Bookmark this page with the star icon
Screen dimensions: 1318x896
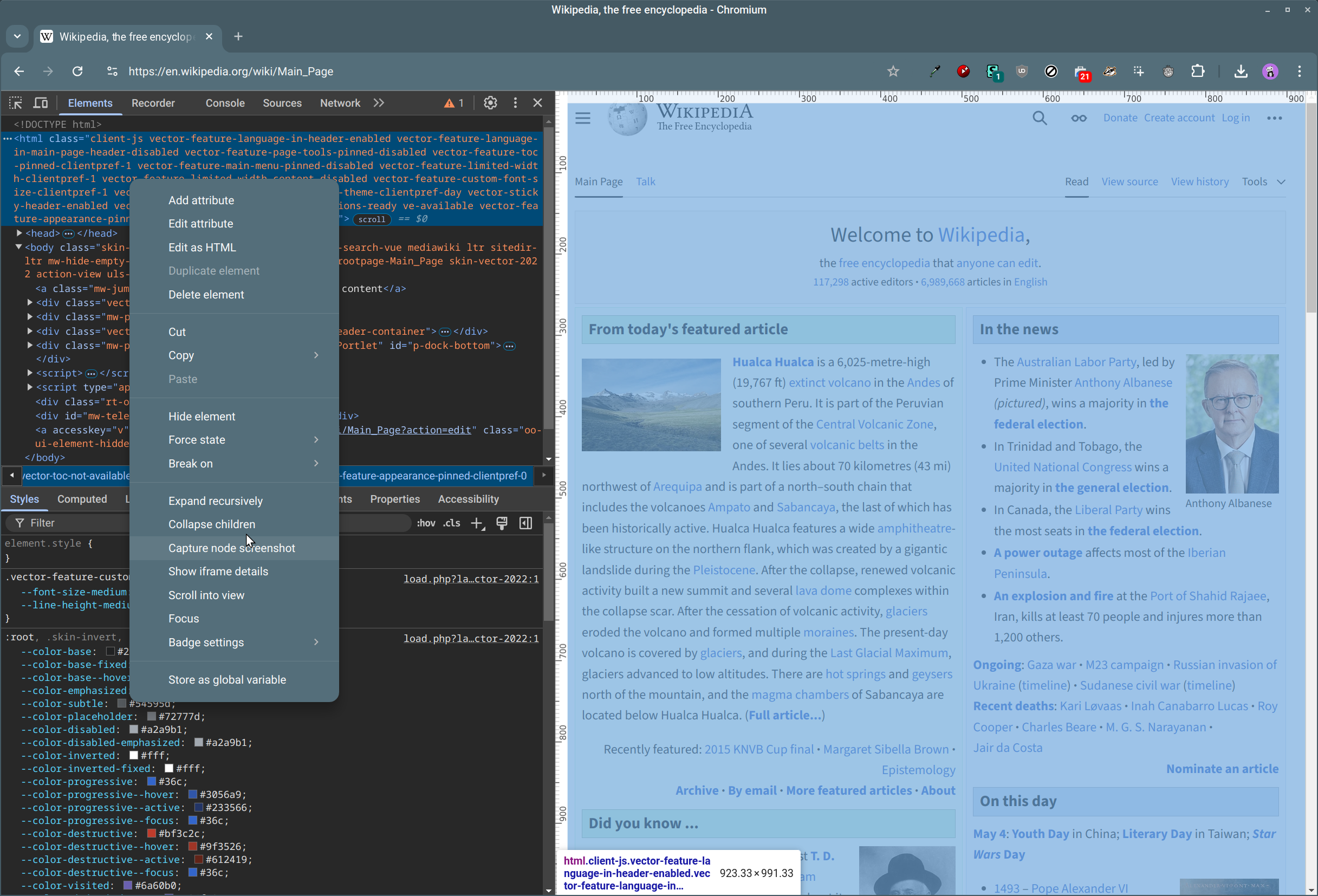[x=893, y=72]
